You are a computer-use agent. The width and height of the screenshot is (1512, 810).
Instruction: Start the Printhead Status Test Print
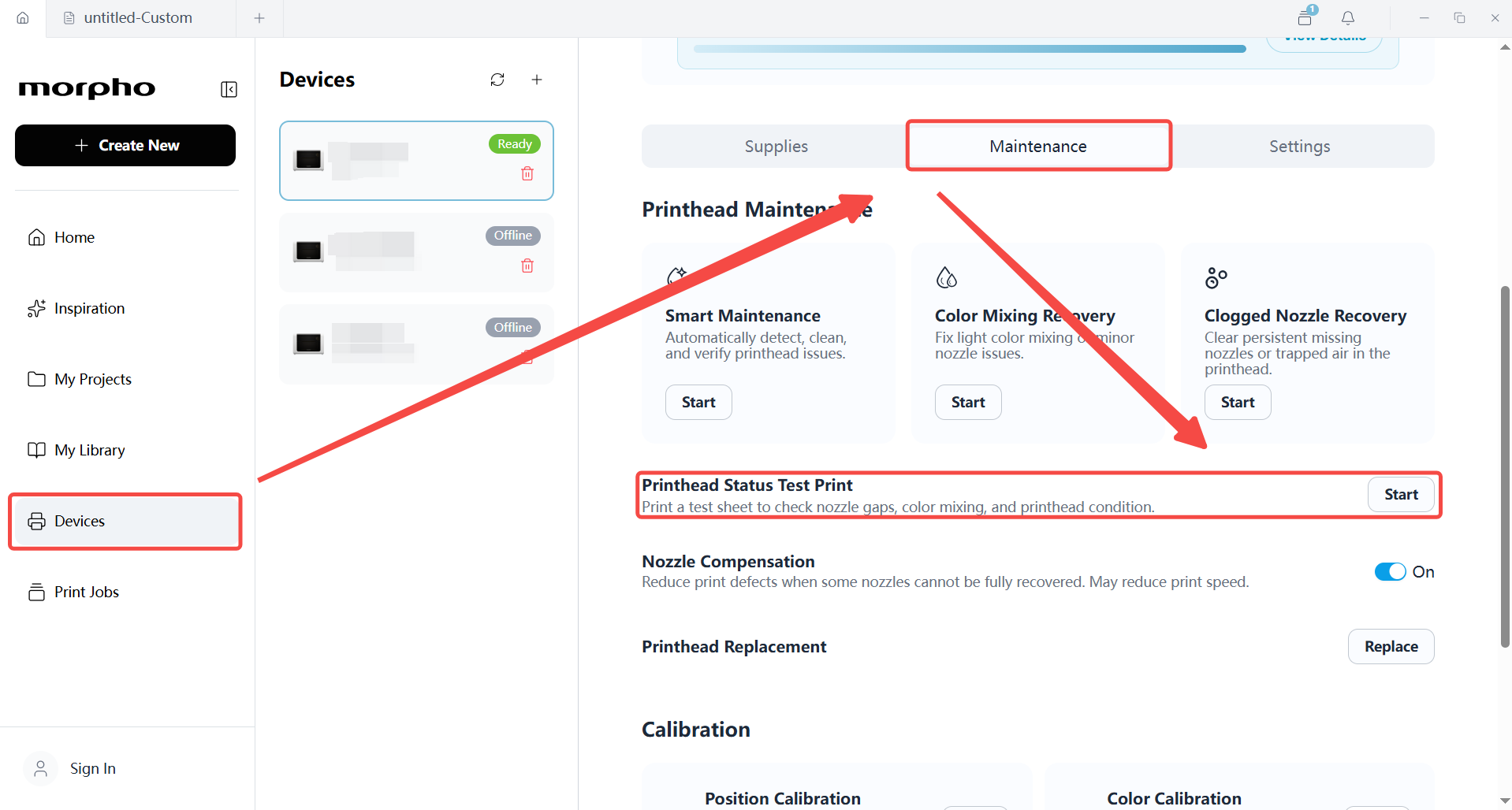[1401, 494]
